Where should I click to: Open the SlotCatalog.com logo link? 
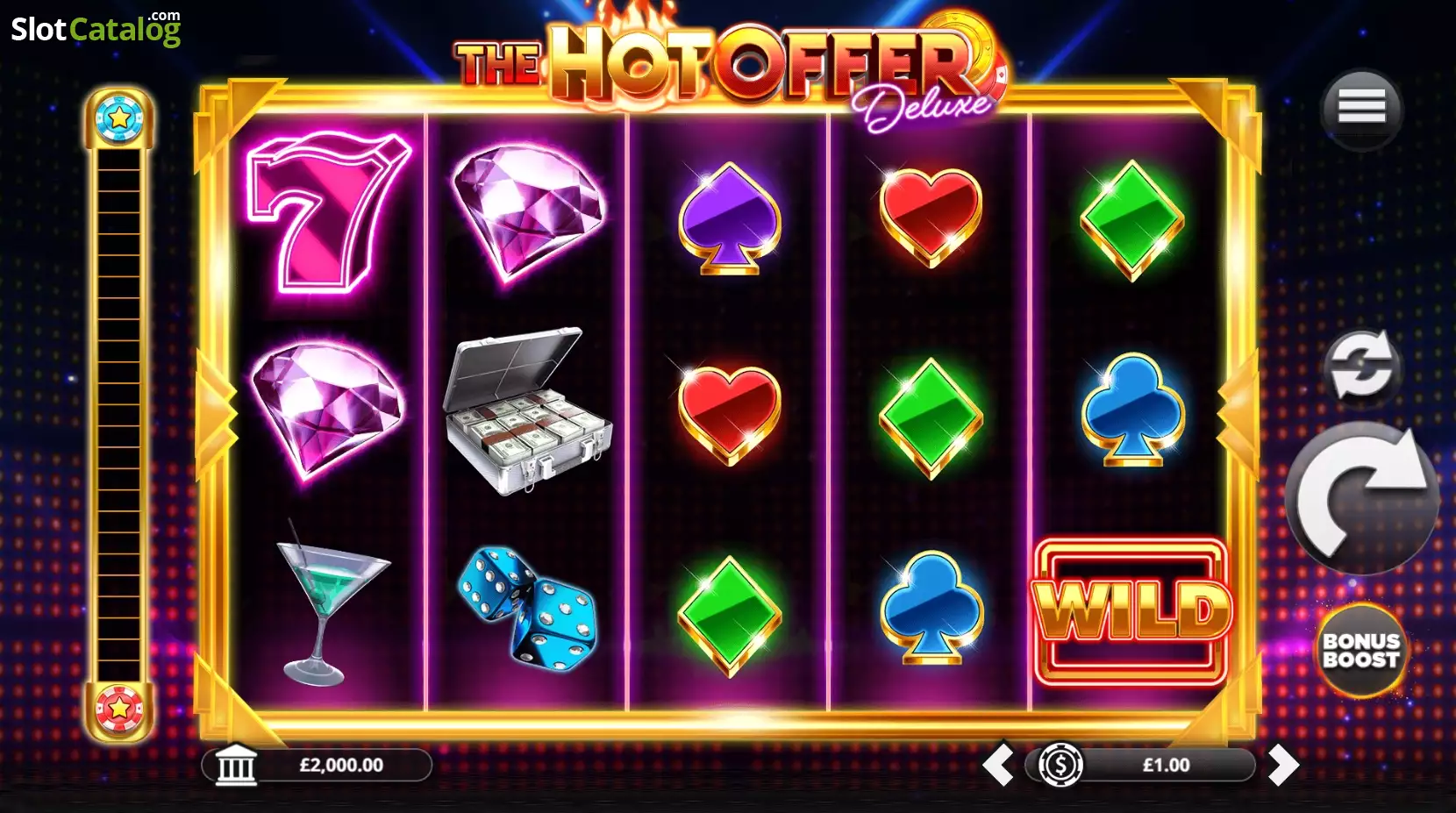[x=96, y=28]
